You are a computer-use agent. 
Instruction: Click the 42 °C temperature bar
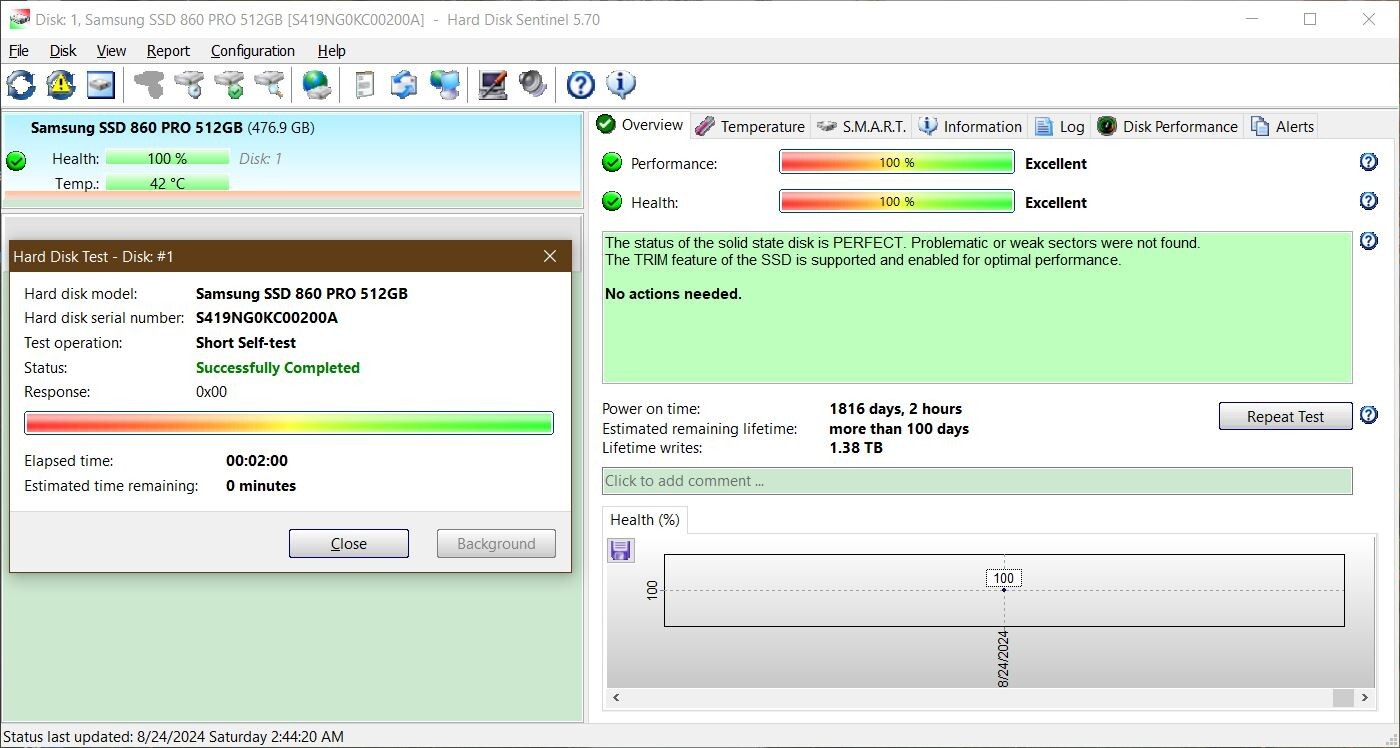tap(167, 183)
